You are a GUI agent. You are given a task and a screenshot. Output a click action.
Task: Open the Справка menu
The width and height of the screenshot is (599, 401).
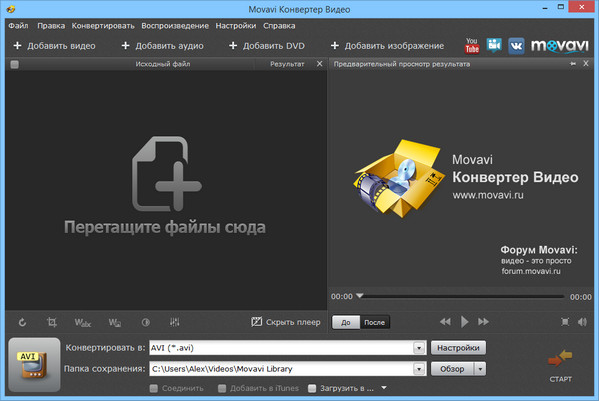(279, 26)
